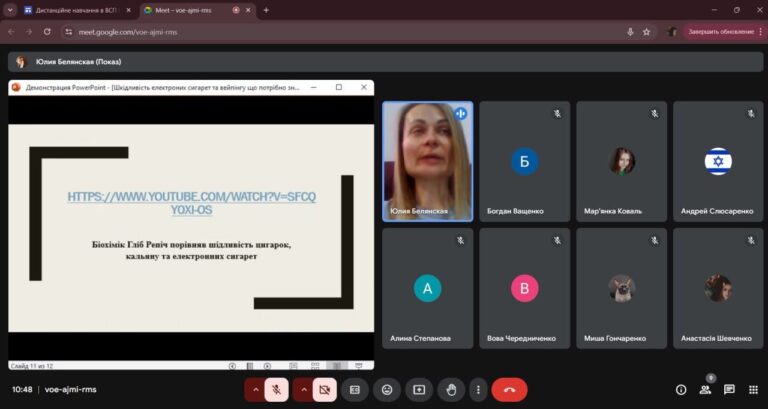Raise your hand in the meeting

pyautogui.click(x=451, y=390)
